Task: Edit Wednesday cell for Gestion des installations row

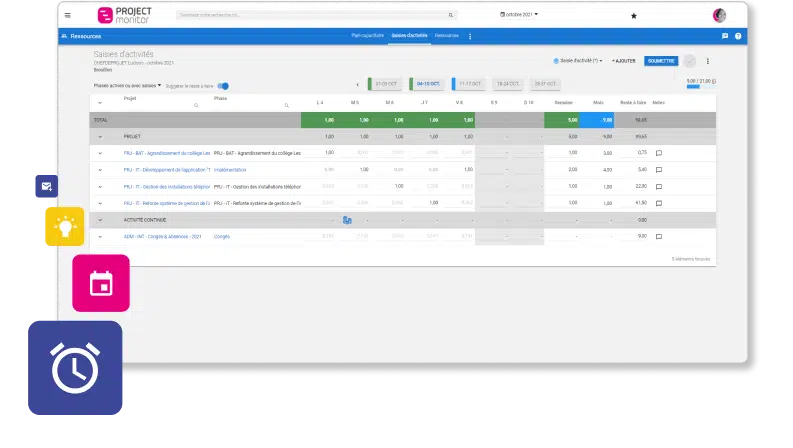Action: click(390, 187)
